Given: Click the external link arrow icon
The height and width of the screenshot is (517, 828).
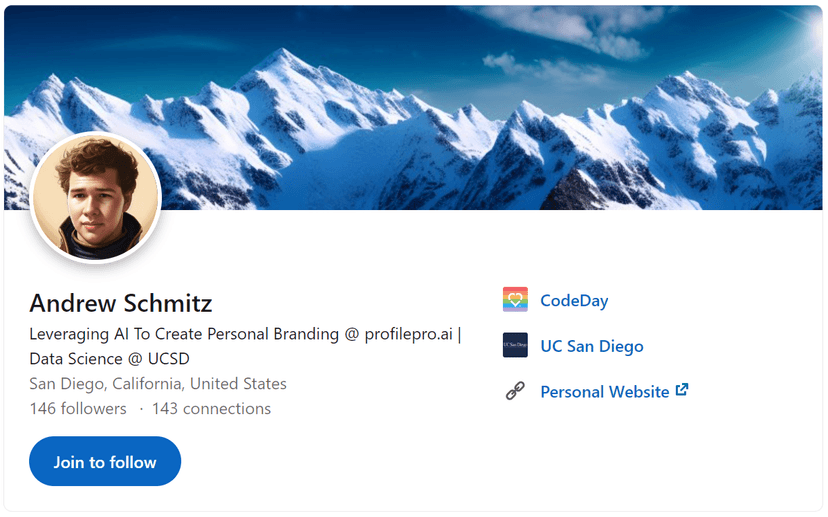Looking at the screenshot, I should (x=682, y=390).
